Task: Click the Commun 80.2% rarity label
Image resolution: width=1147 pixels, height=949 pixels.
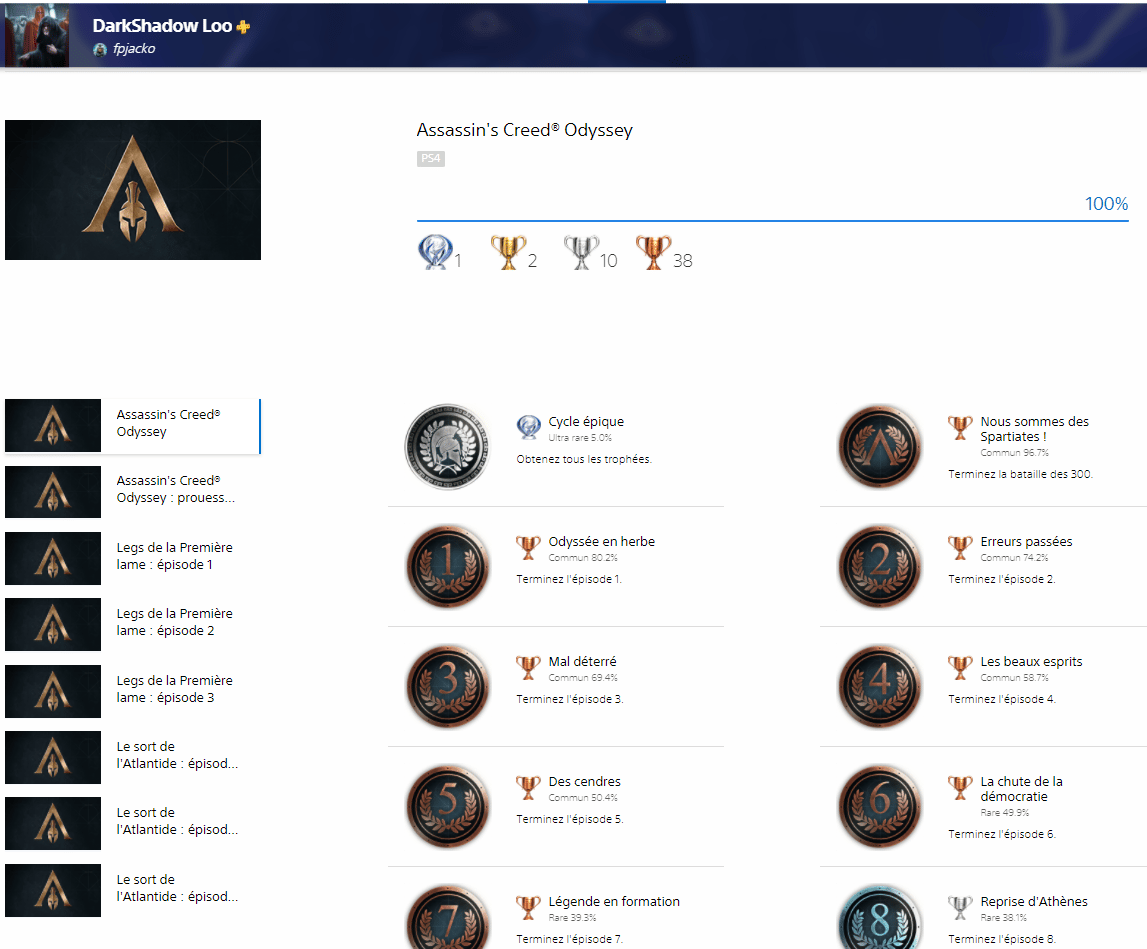Action: click(583, 558)
